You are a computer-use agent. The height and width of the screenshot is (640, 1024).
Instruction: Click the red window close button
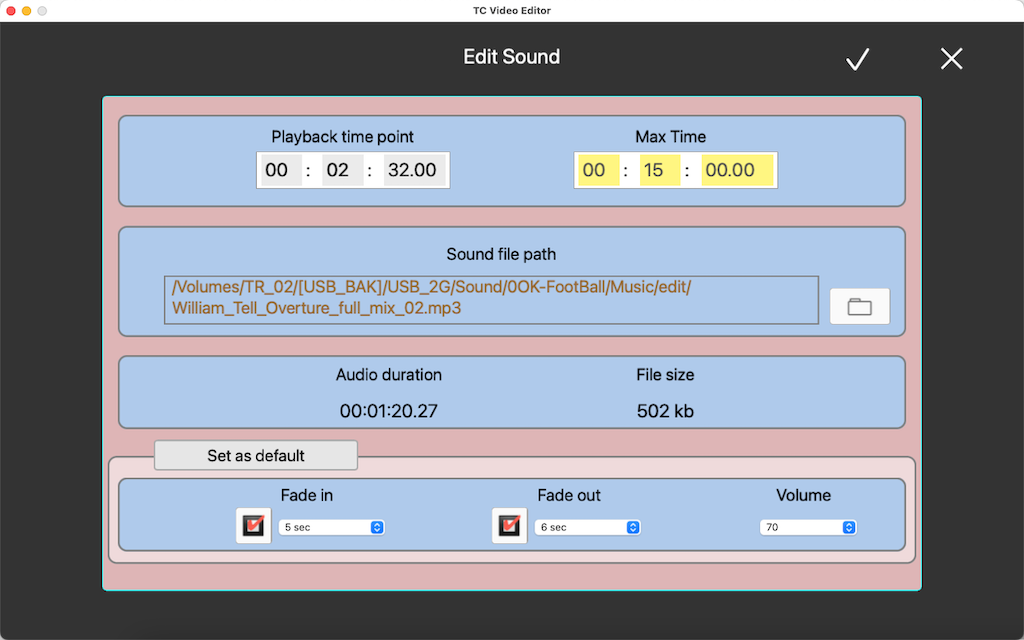(x=10, y=10)
